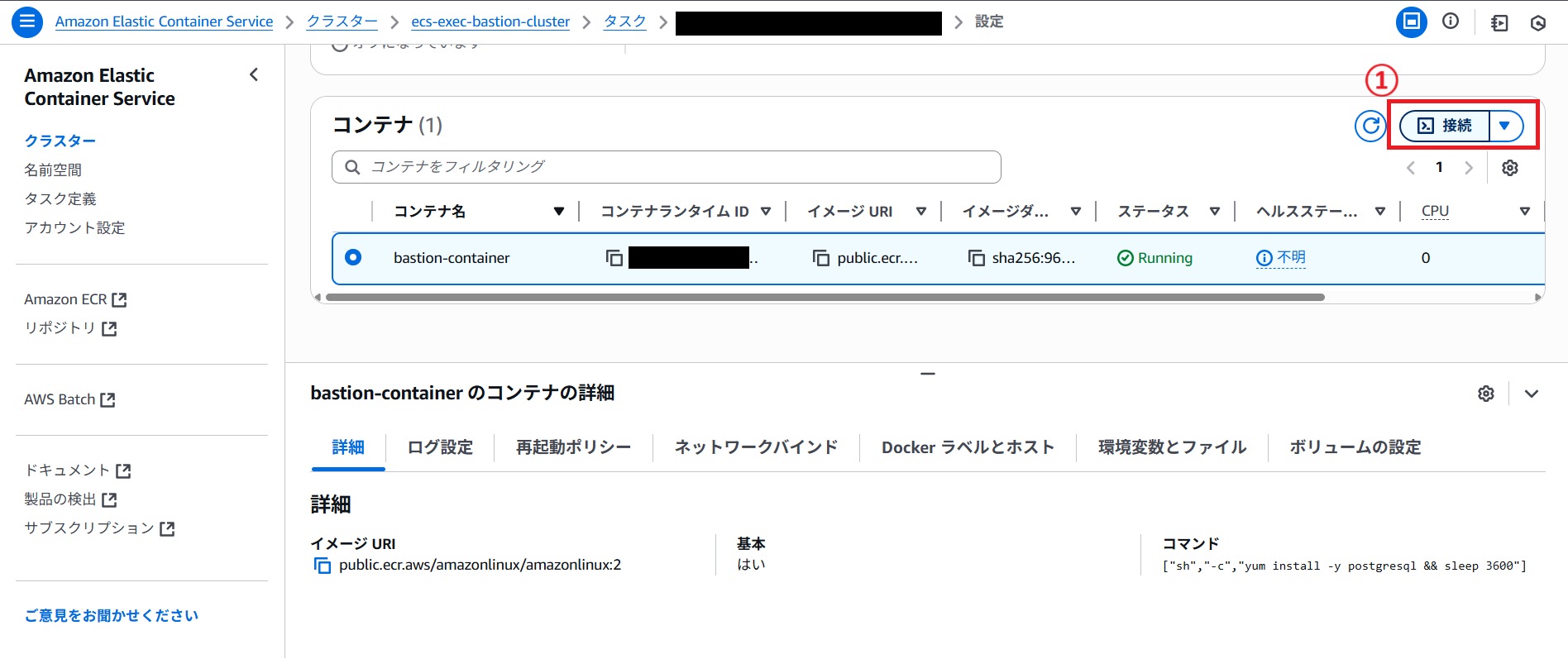Switch to the 詳細 tab
The height and width of the screenshot is (659, 1568).
coord(348,447)
